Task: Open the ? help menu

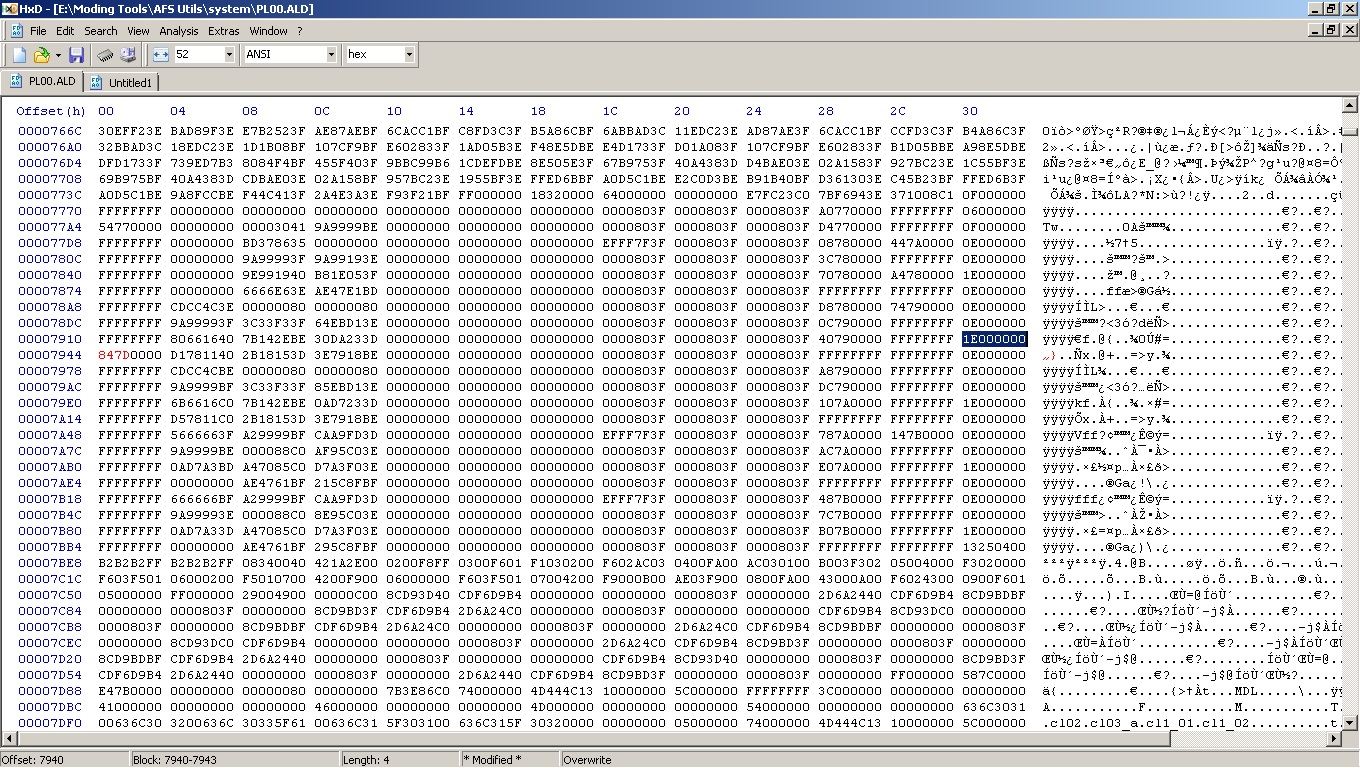Action: click(300, 31)
